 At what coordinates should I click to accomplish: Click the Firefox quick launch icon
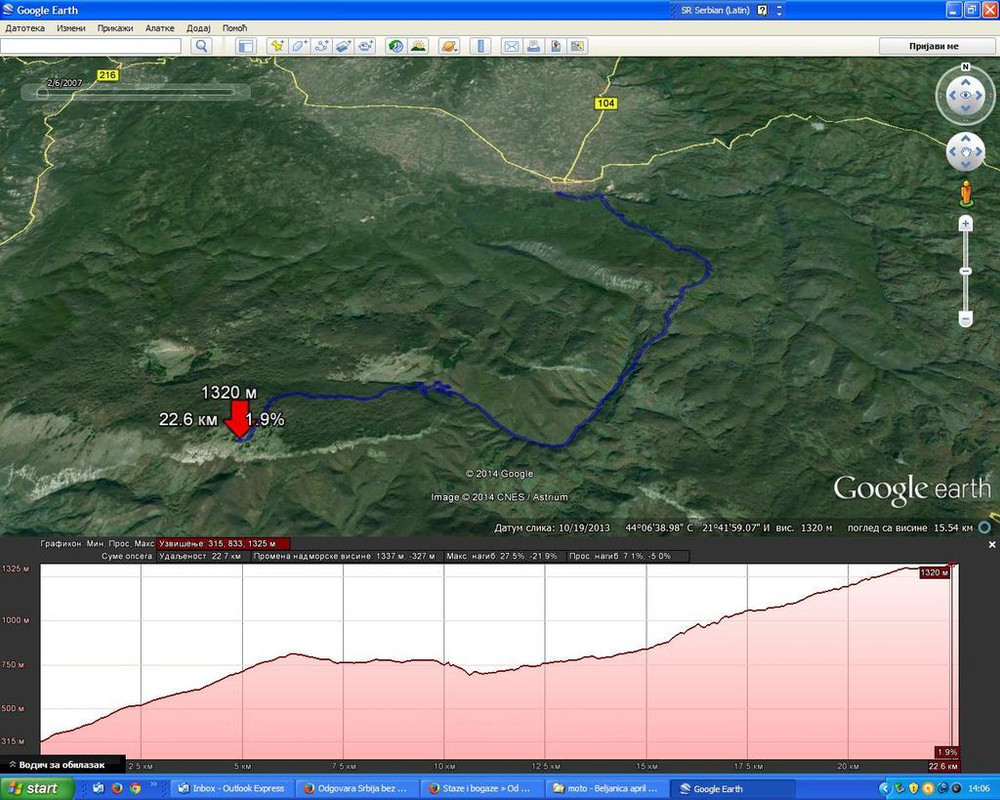click(x=117, y=789)
